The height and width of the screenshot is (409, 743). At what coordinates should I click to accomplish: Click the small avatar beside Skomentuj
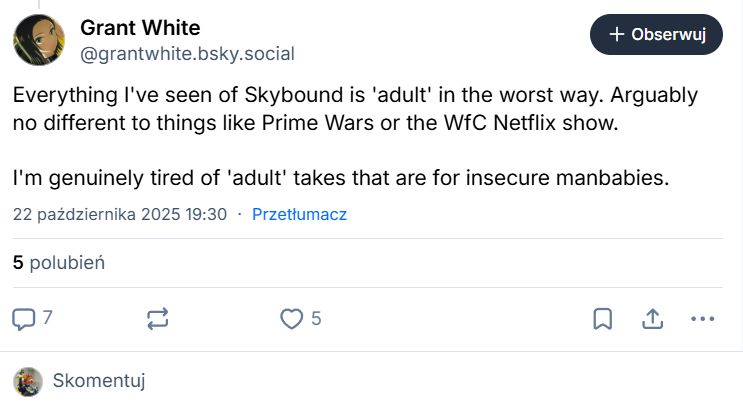point(28,381)
